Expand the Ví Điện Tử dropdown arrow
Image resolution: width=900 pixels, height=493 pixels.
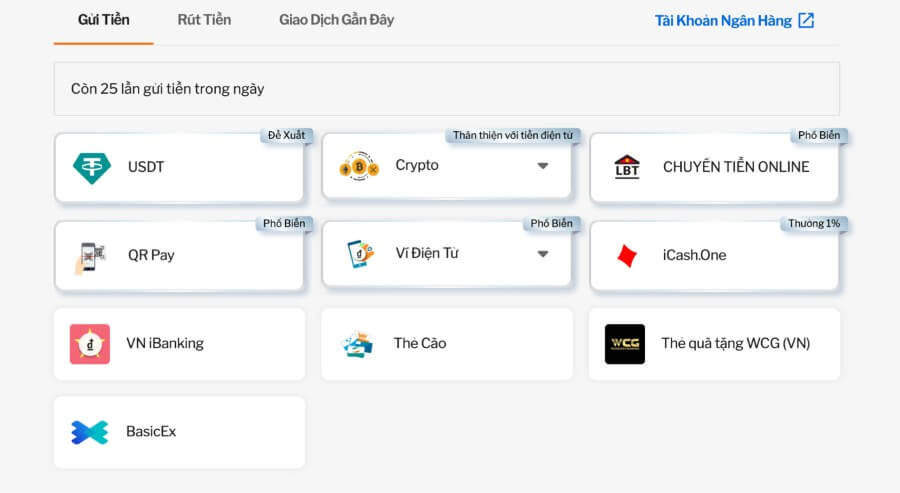(x=543, y=254)
